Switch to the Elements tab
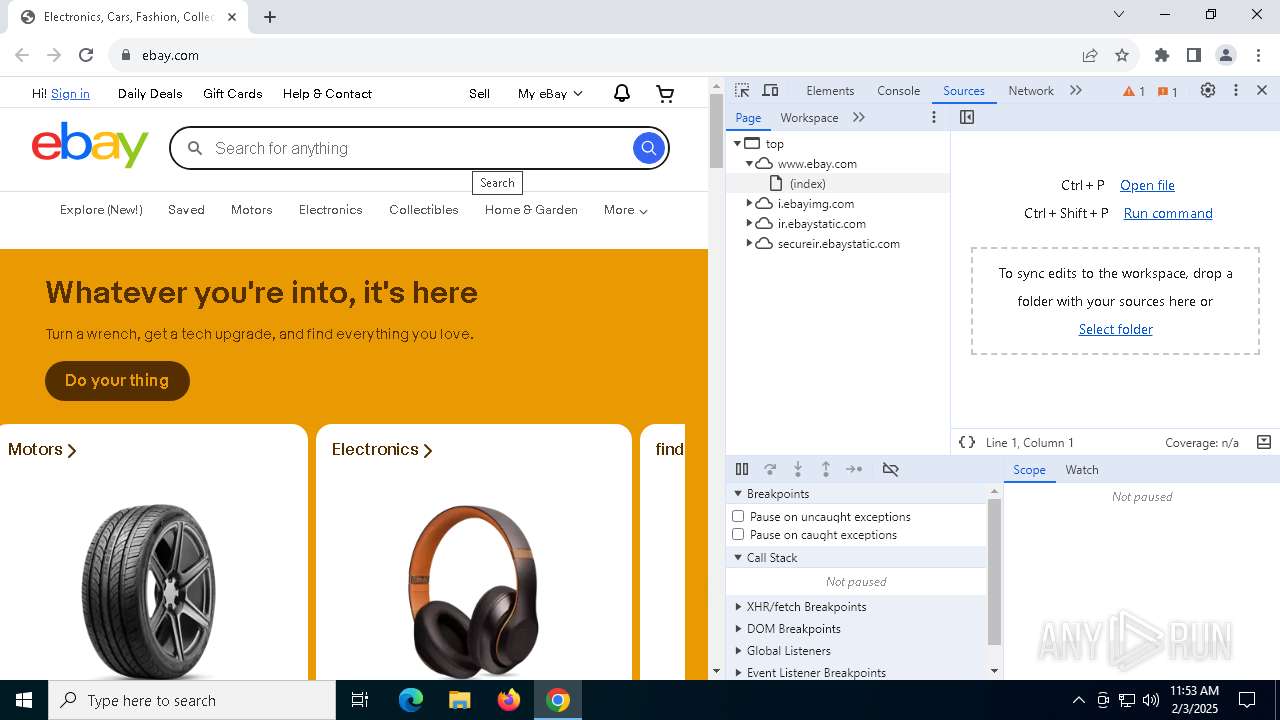 [x=830, y=91]
